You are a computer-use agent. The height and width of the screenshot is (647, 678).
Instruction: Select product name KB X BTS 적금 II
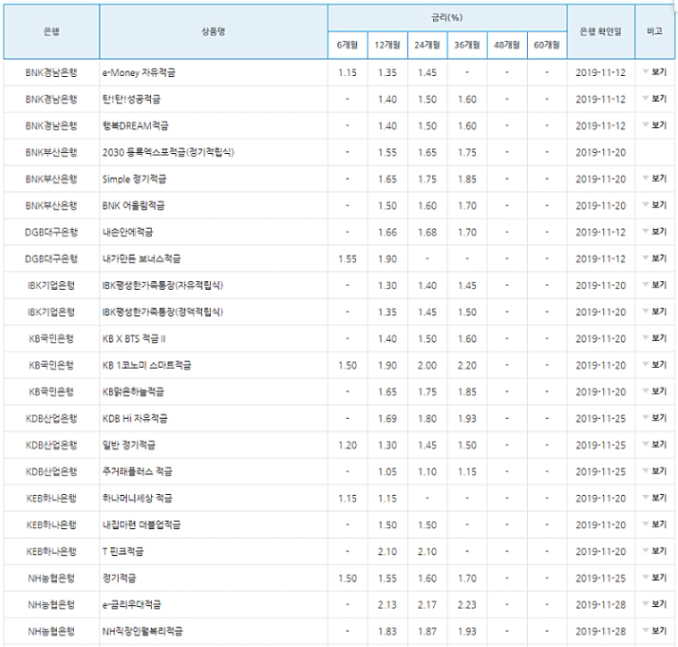coord(134,339)
